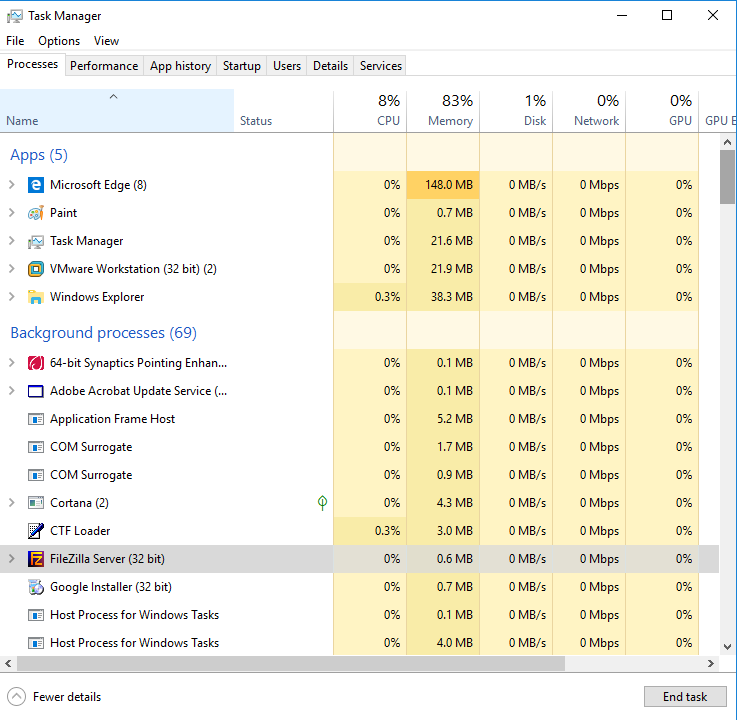Click the Google Installer icon
Viewport: 737px width, 720px height.
pyautogui.click(x=36, y=587)
